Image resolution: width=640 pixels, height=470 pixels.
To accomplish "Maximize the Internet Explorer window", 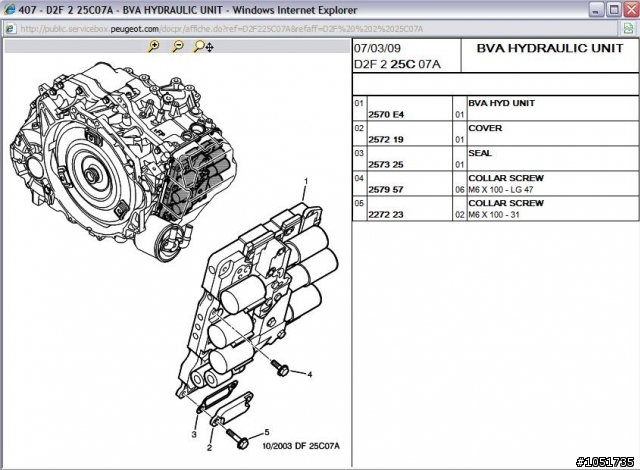I will (x=613, y=10).
